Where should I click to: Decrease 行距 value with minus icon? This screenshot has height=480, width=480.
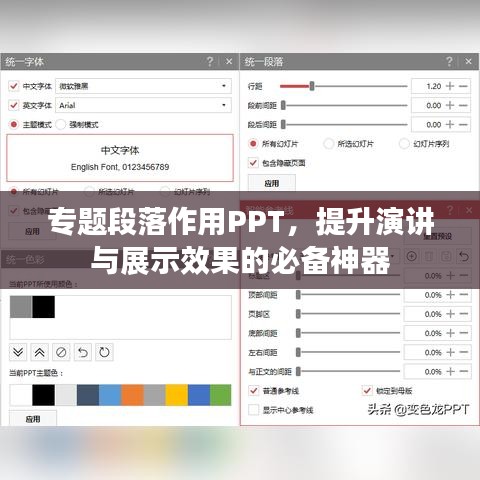coord(463,86)
